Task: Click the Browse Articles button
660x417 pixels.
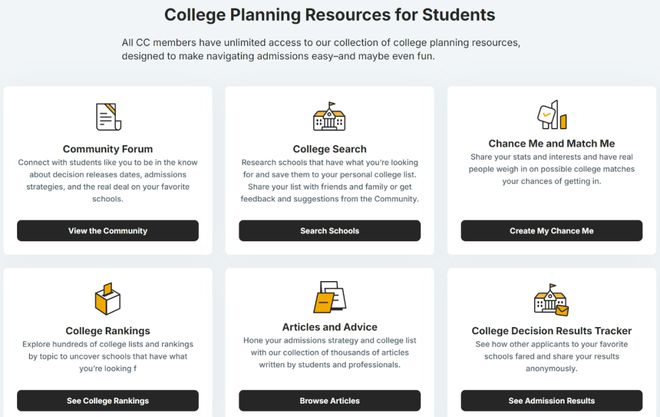Action: click(330, 401)
